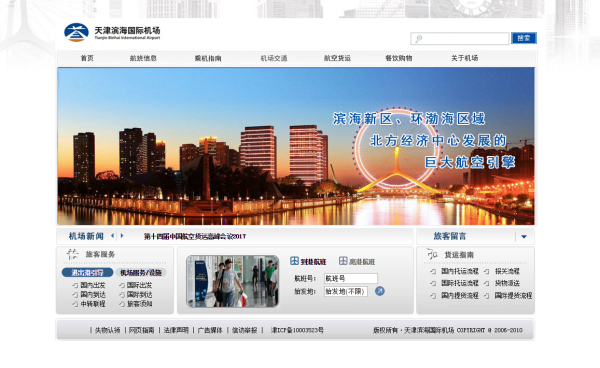Open the 国内出发 link
This screenshot has width=600, height=368.
click(x=93, y=285)
